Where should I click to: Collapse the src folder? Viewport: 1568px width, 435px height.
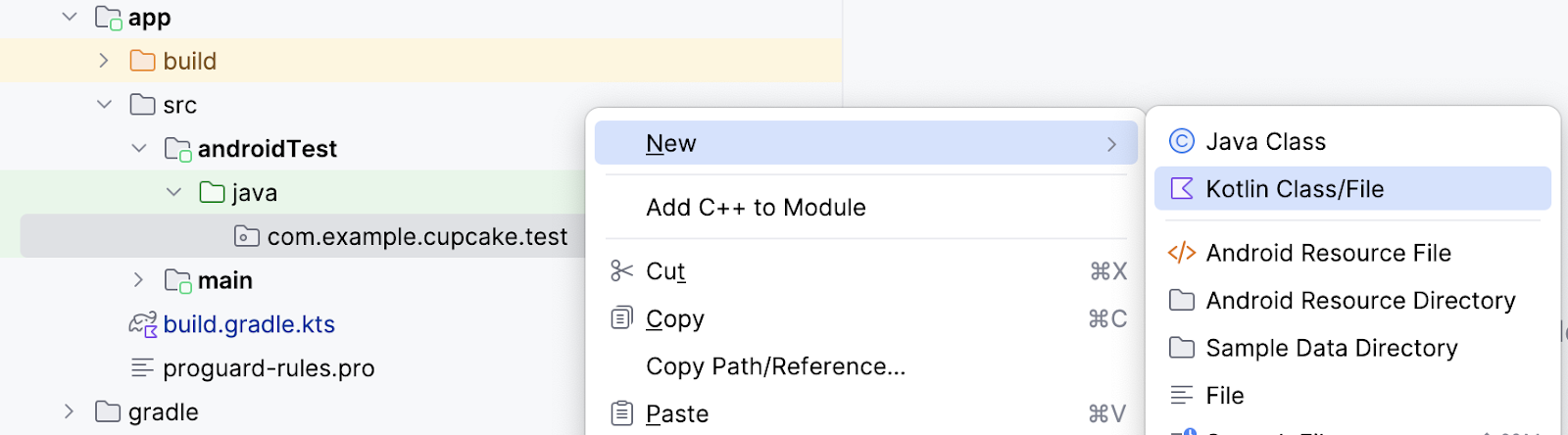pyautogui.click(x=104, y=105)
